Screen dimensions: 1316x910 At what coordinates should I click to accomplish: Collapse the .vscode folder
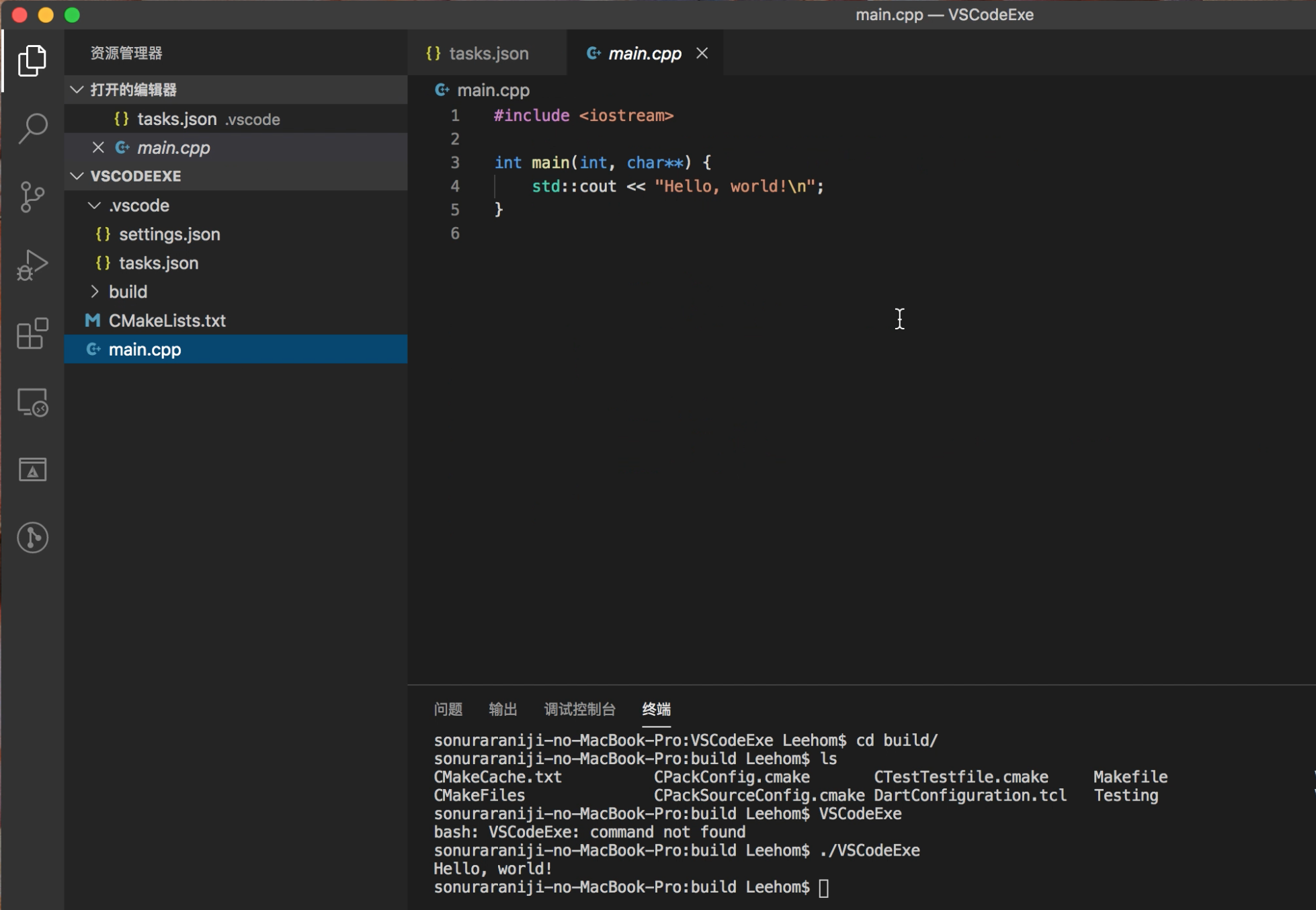coord(95,206)
